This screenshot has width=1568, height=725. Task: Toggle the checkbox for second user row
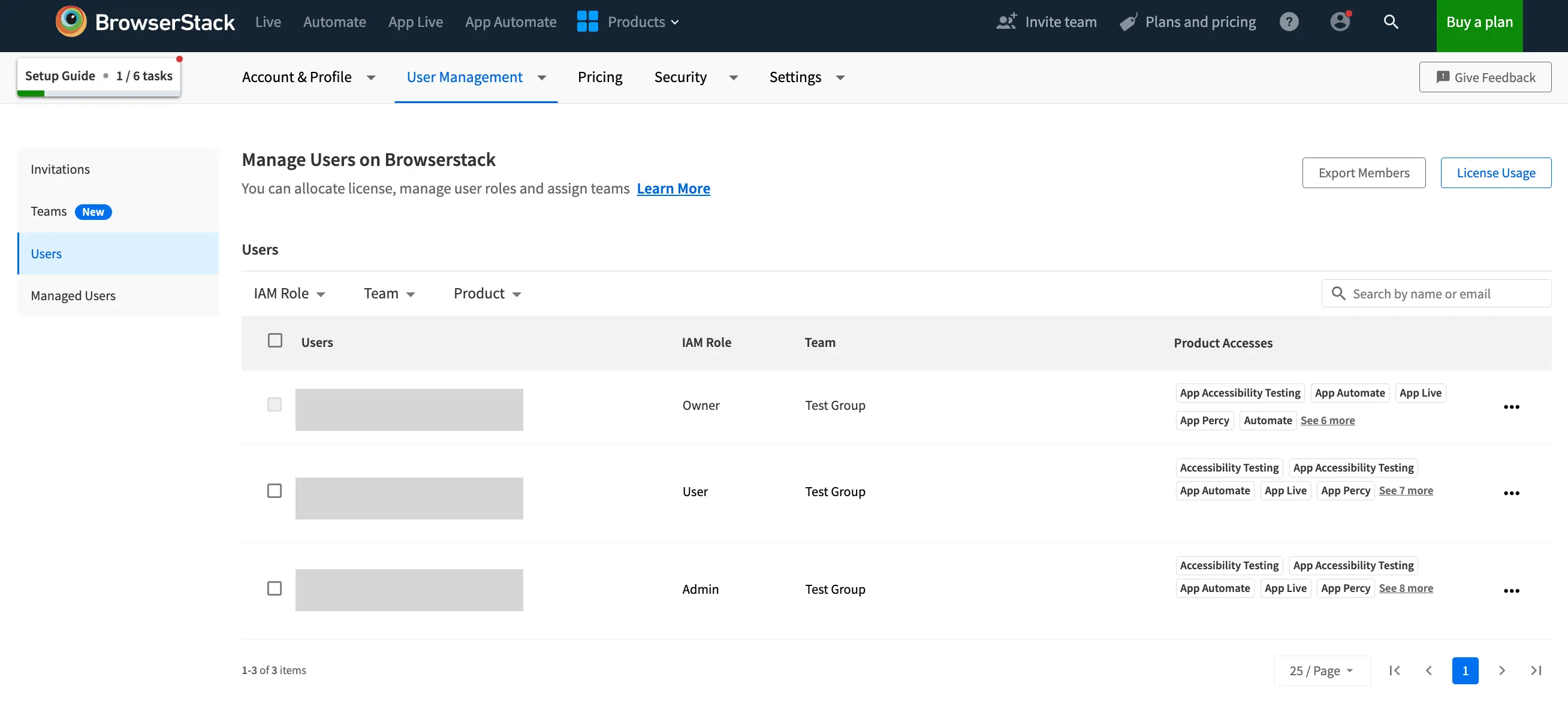pos(274,491)
